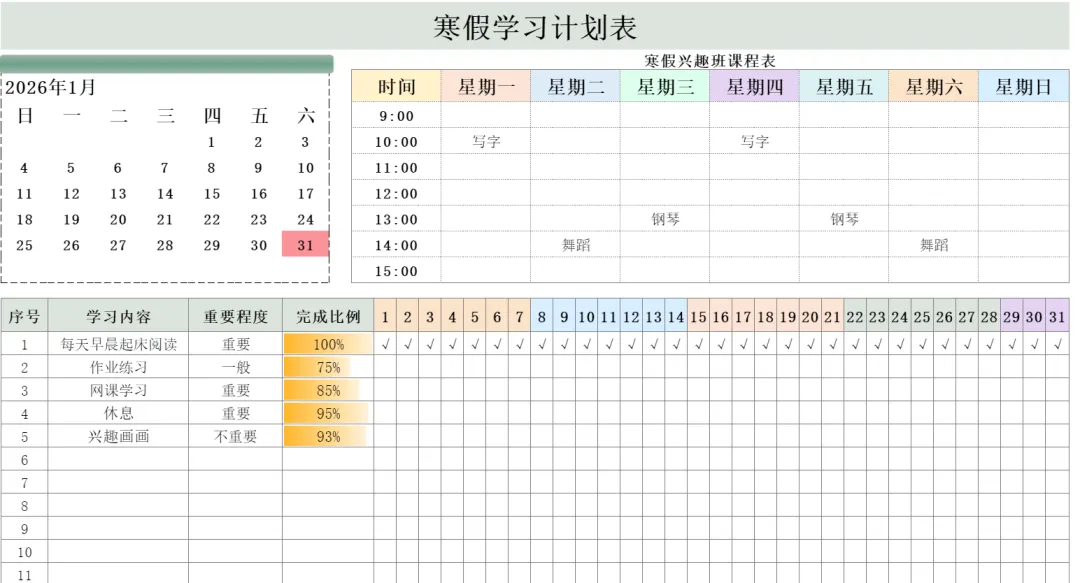Select the 星期五 column header

point(844,87)
